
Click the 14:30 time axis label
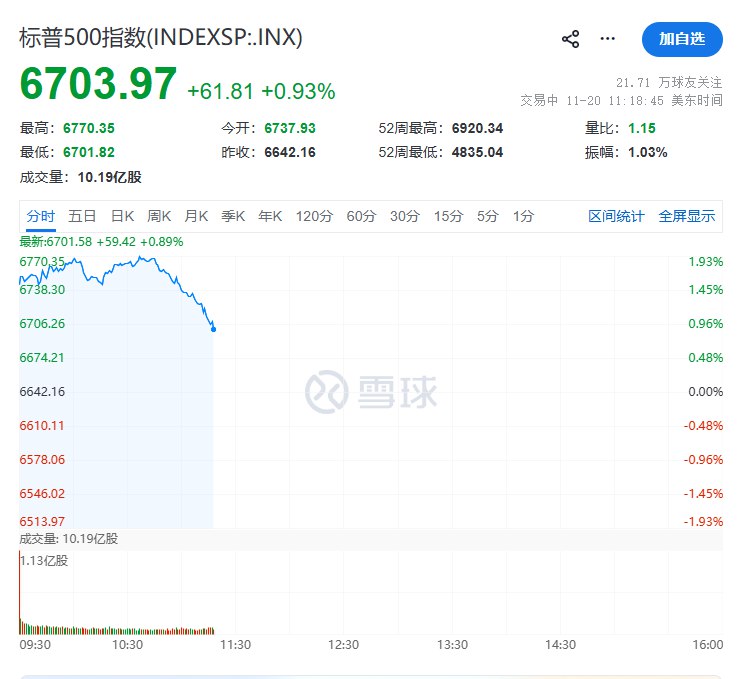coord(560,645)
